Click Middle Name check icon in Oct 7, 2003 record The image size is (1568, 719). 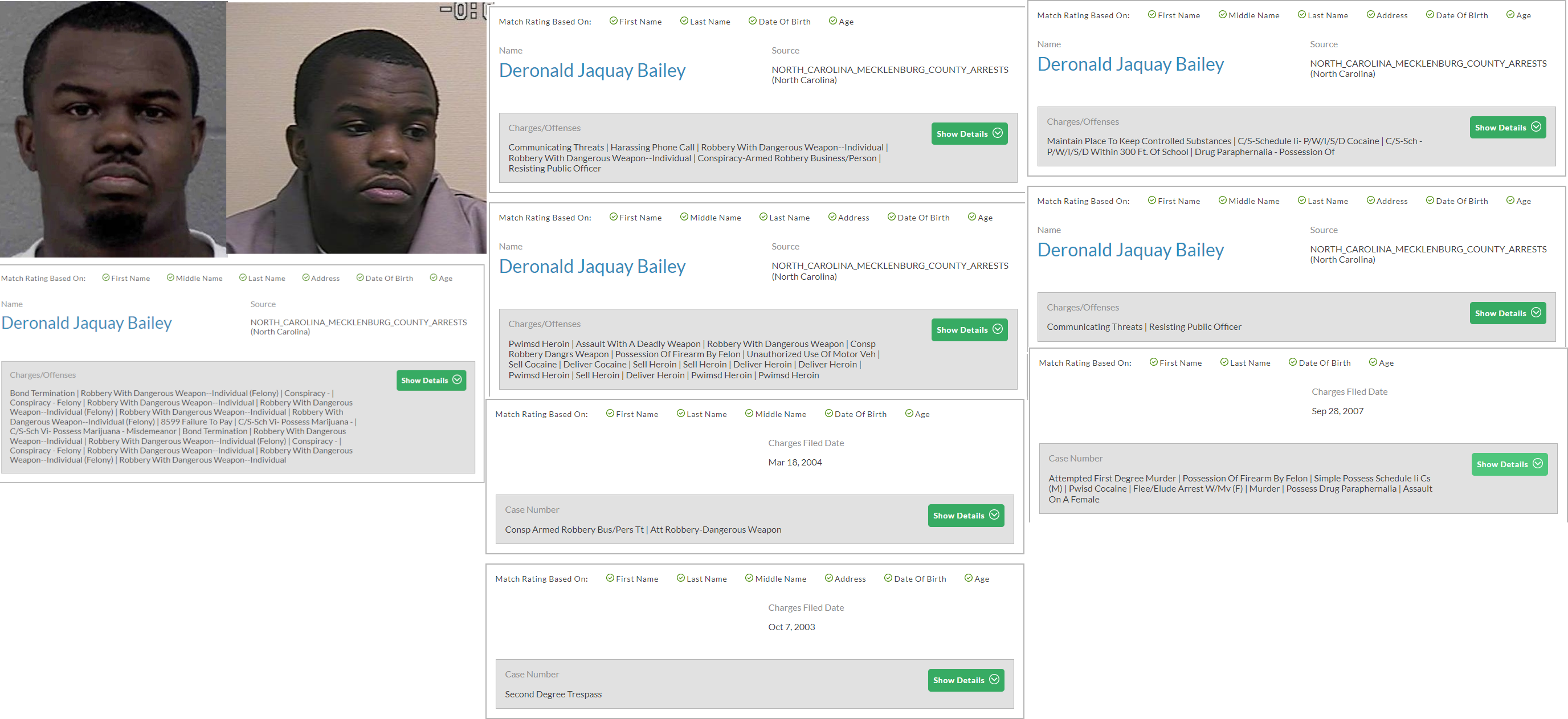(x=749, y=578)
